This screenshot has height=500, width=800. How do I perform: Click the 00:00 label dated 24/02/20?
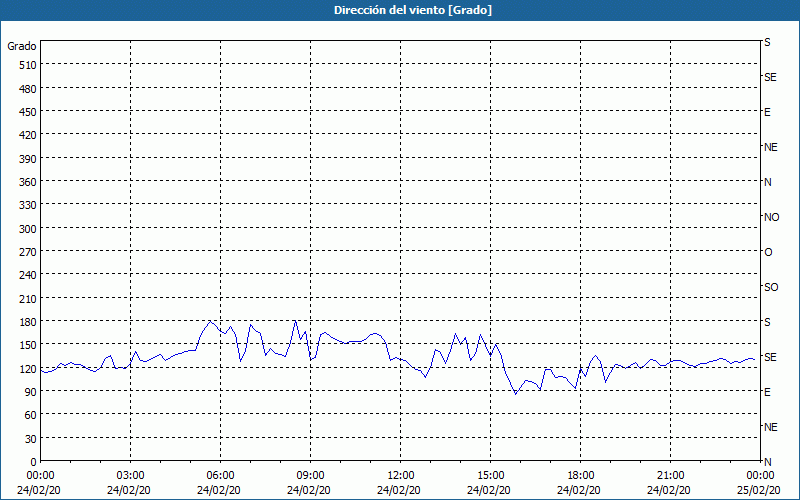click(x=40, y=476)
